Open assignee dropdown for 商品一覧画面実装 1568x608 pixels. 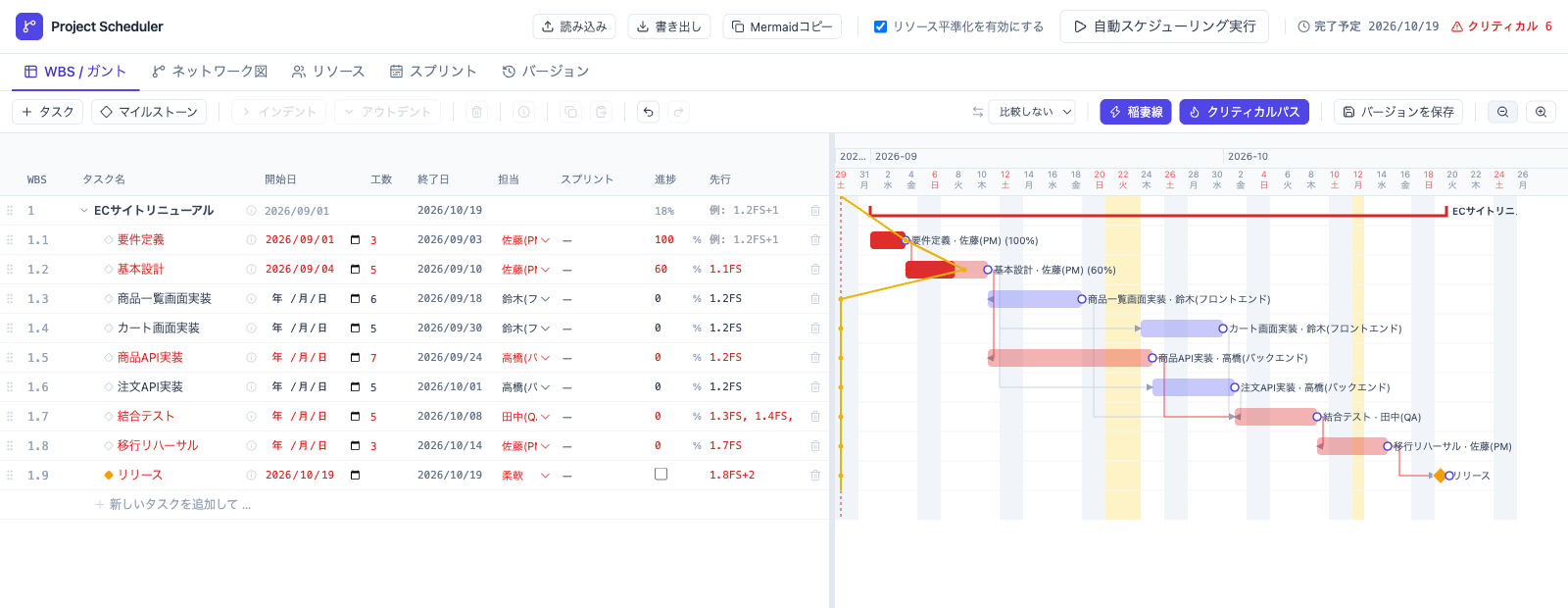[526, 298]
